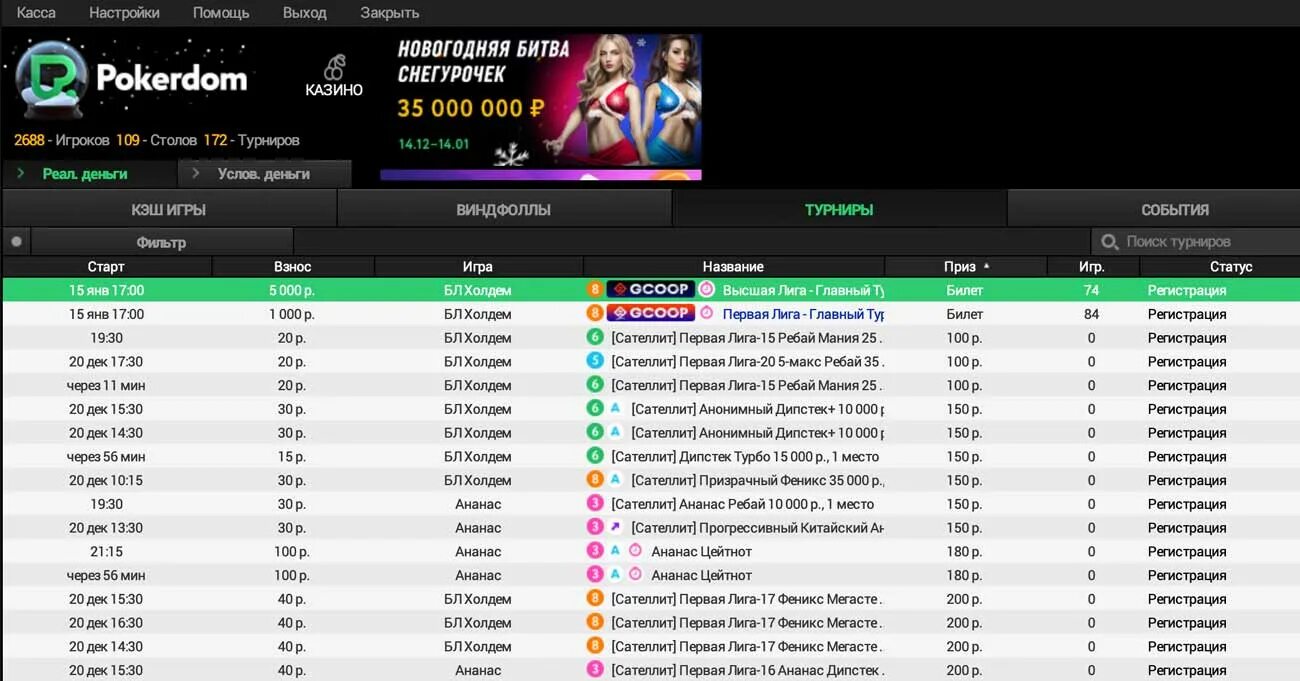Viewport: 1300px width, 681px height.
Task: Sort by the Взнос column header
Action: point(293,266)
